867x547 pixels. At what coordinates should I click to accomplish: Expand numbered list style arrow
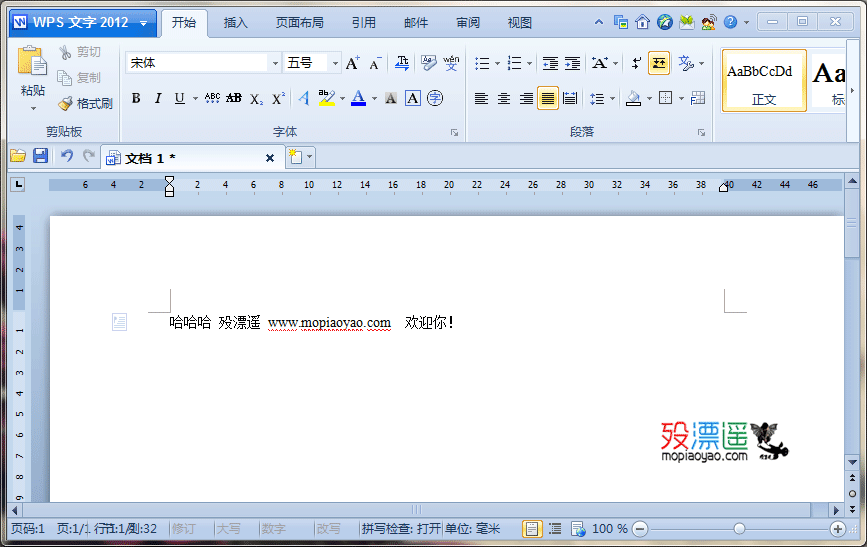[529, 63]
